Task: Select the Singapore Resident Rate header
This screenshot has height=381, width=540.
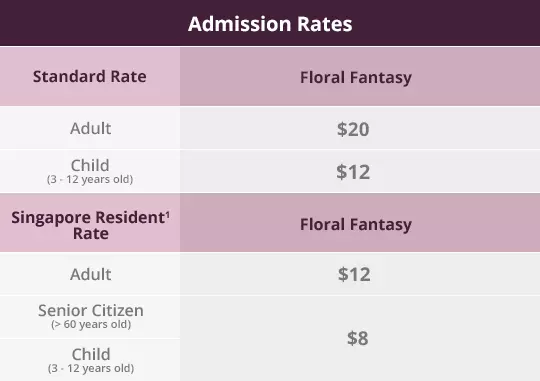Action: click(x=90, y=225)
